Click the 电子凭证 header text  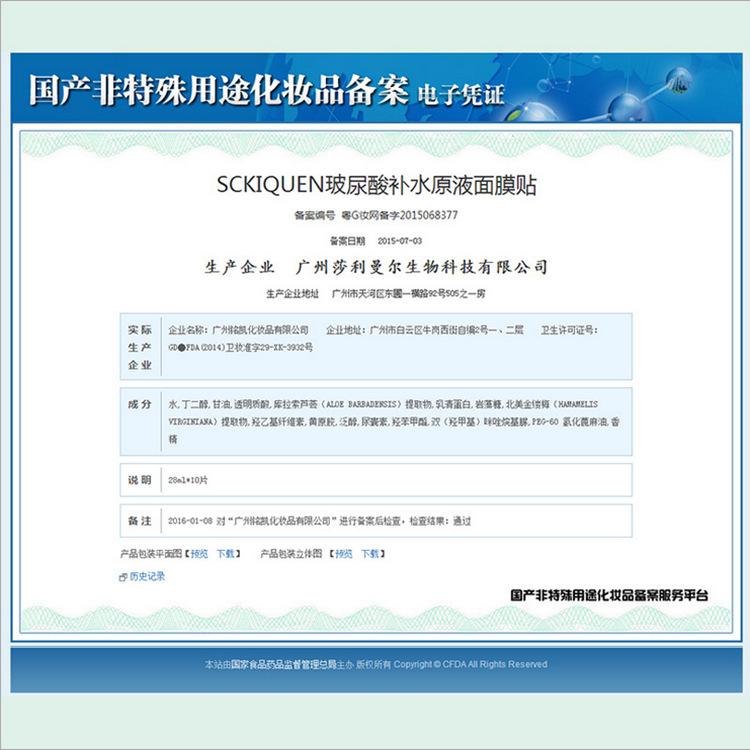pyautogui.click(x=461, y=95)
